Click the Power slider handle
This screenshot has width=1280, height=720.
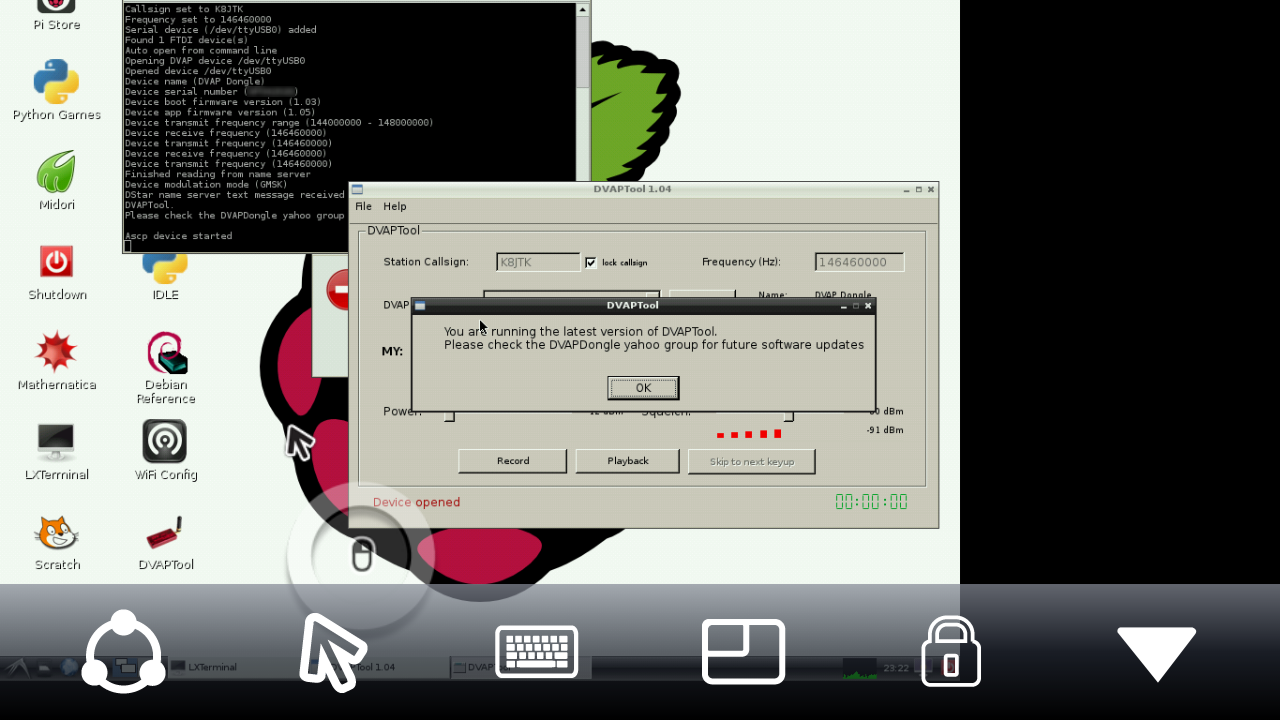[x=449, y=416]
